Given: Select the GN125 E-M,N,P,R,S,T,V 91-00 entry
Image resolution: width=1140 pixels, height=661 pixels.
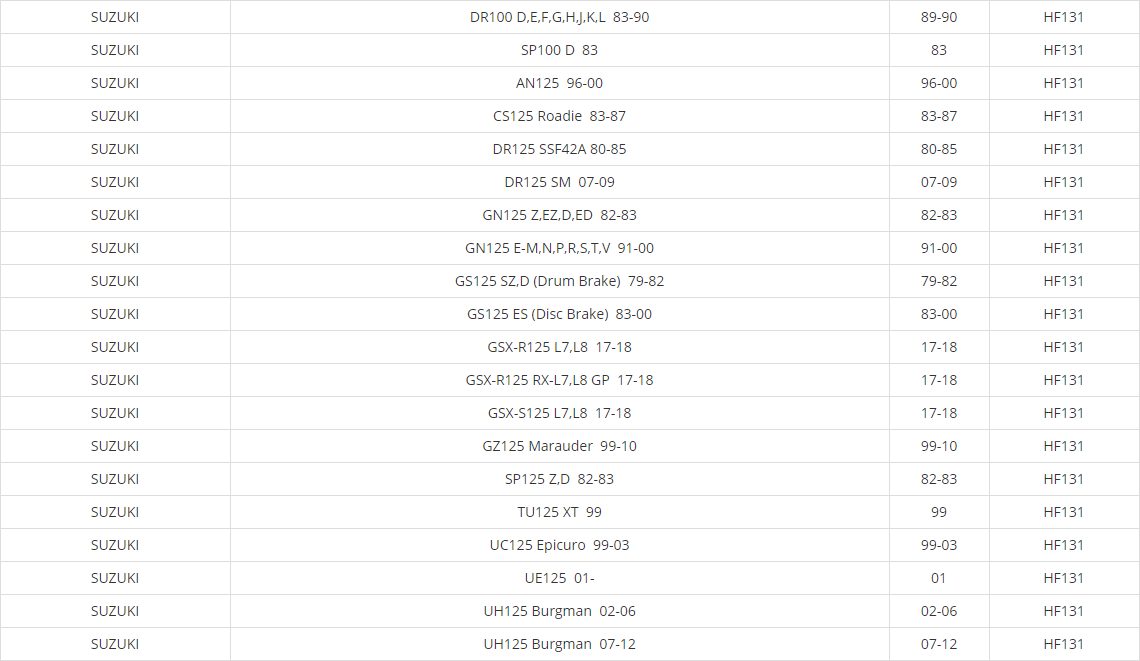Looking at the screenshot, I should [559, 248].
